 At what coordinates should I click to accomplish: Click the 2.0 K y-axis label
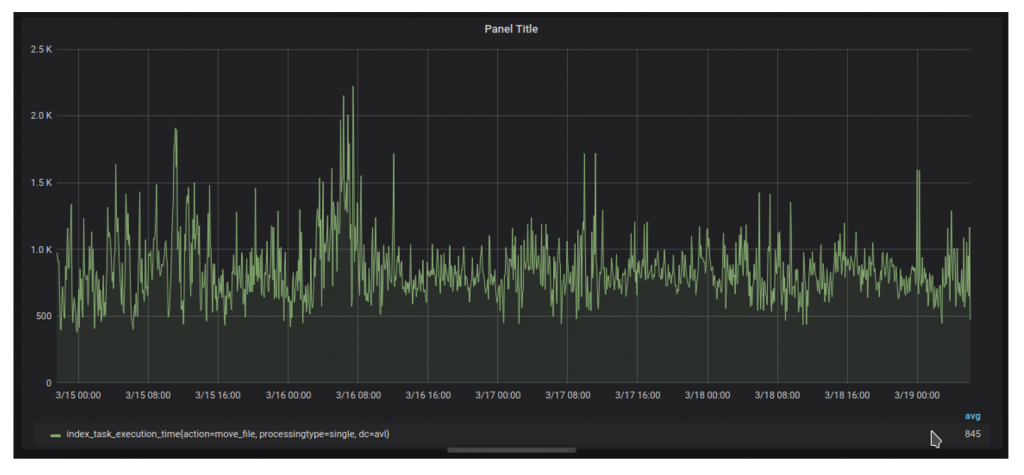click(40, 116)
